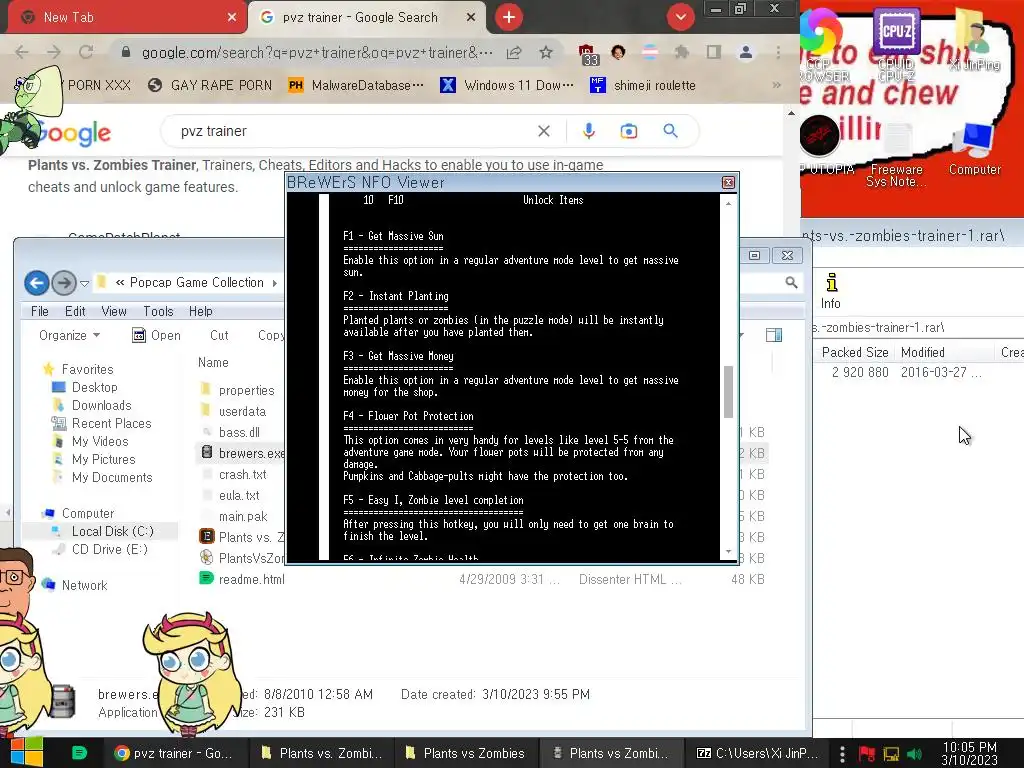Expand Popcap Game Collection breadcrumb arrow
The height and width of the screenshot is (768, 1024).
(274, 283)
